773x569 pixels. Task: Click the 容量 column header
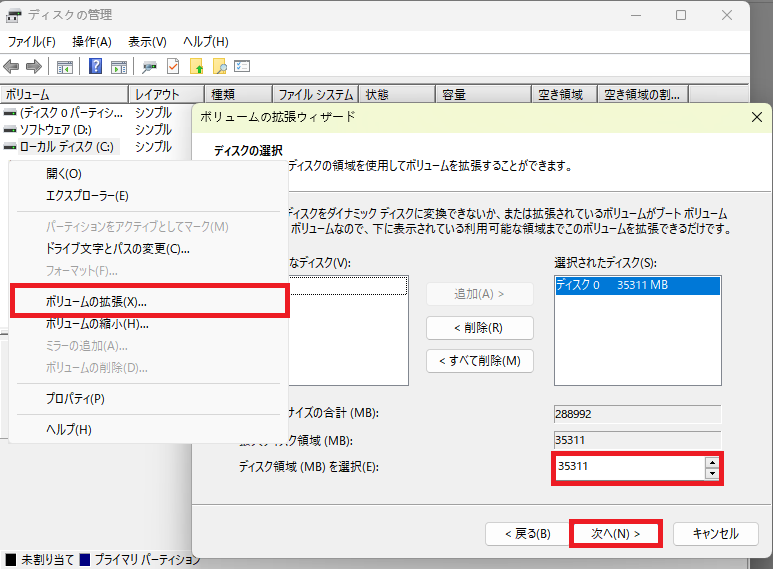[x=484, y=94]
